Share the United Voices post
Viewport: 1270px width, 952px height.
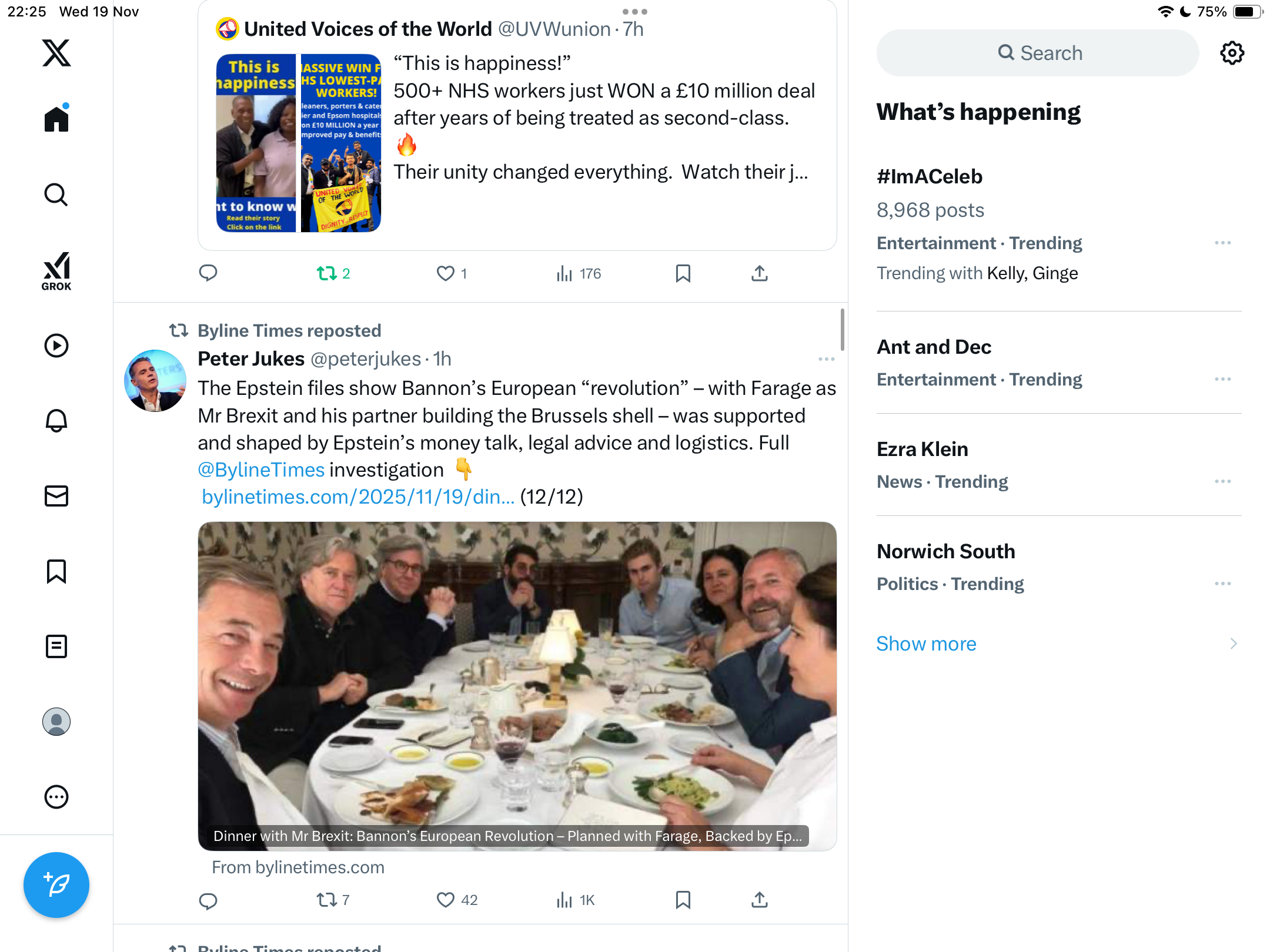point(759,273)
